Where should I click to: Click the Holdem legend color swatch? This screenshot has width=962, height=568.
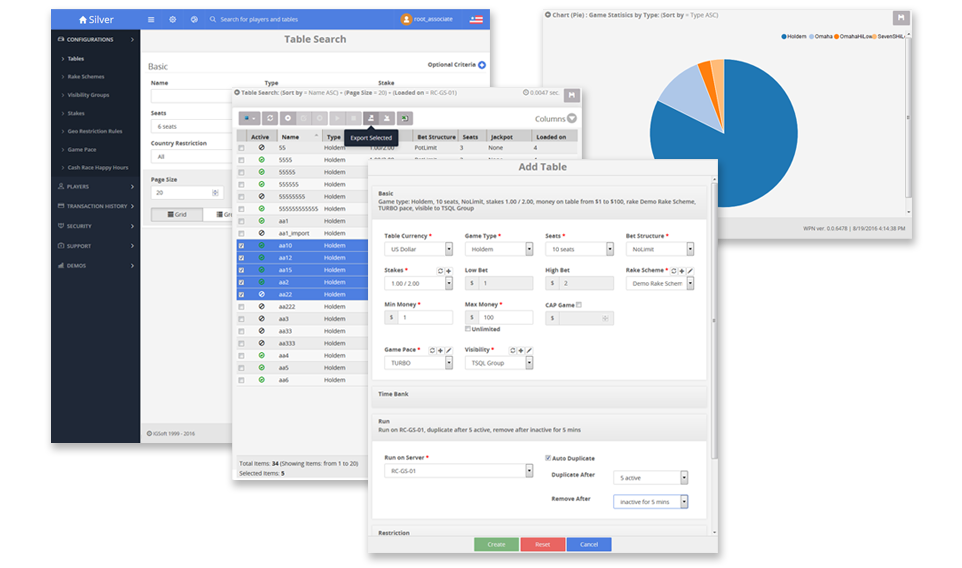pyautogui.click(x=783, y=37)
